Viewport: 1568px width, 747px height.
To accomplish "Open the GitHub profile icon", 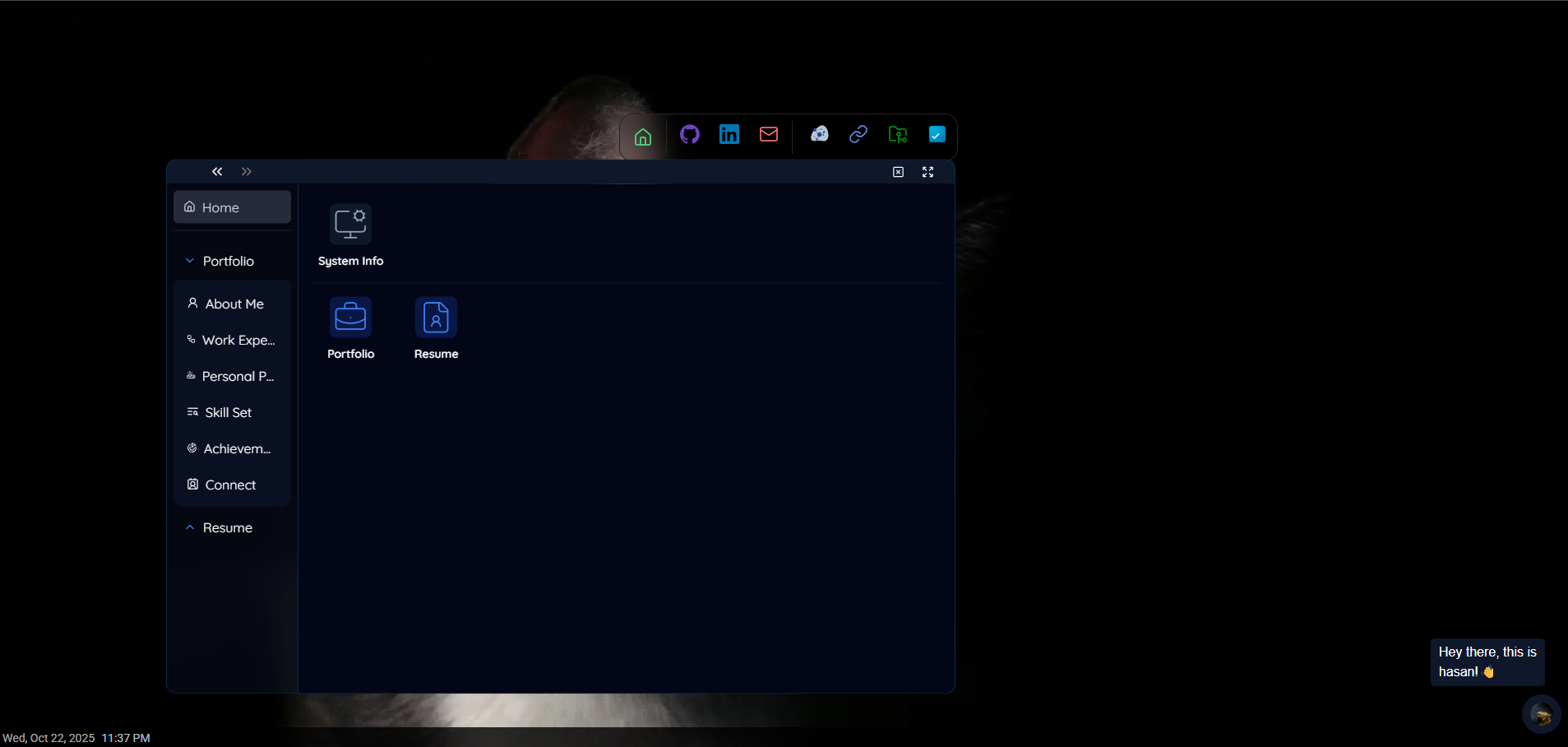I will [x=689, y=135].
